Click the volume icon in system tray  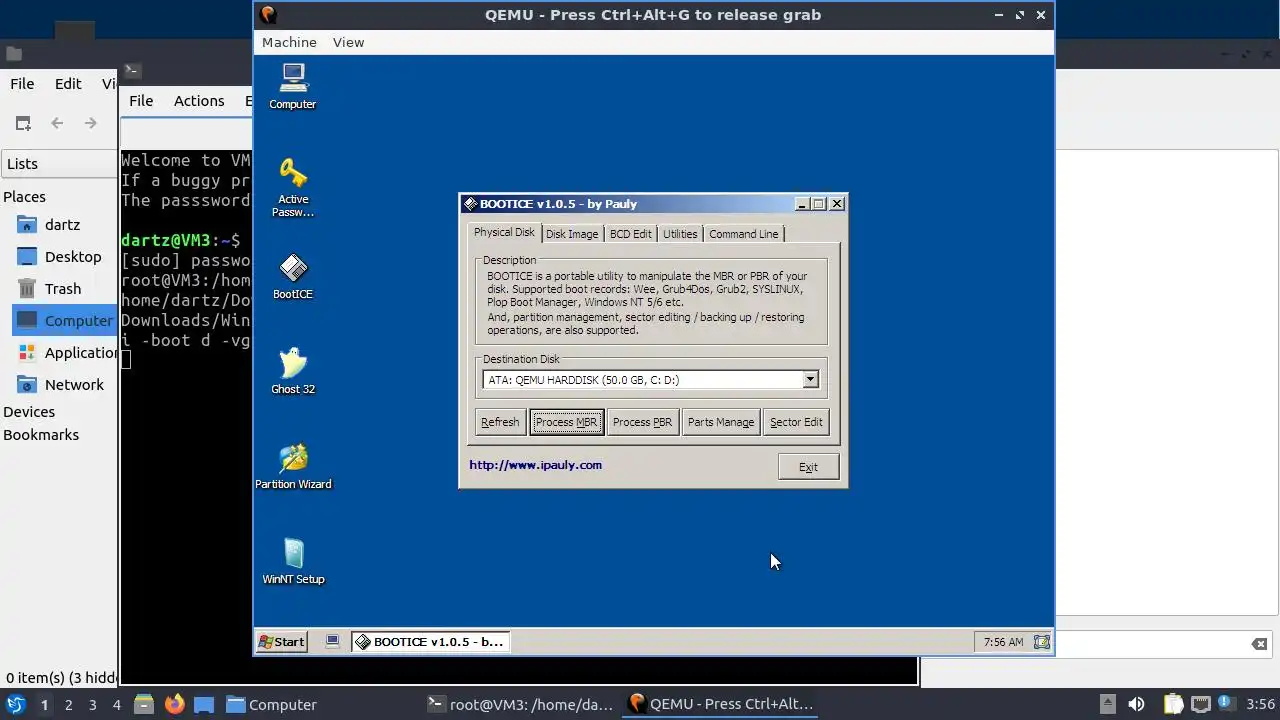click(1136, 704)
